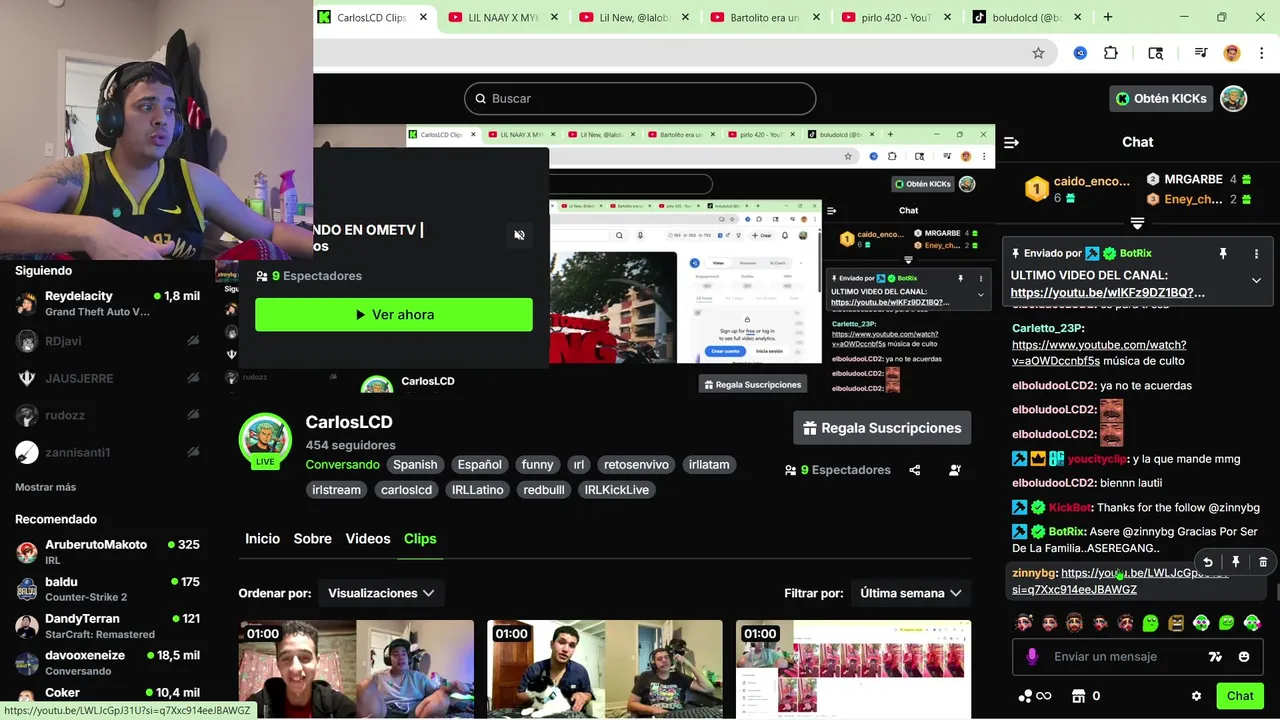
Task: Open channel points icon with infinity symbol
Action: pyautogui.click(x=1035, y=696)
